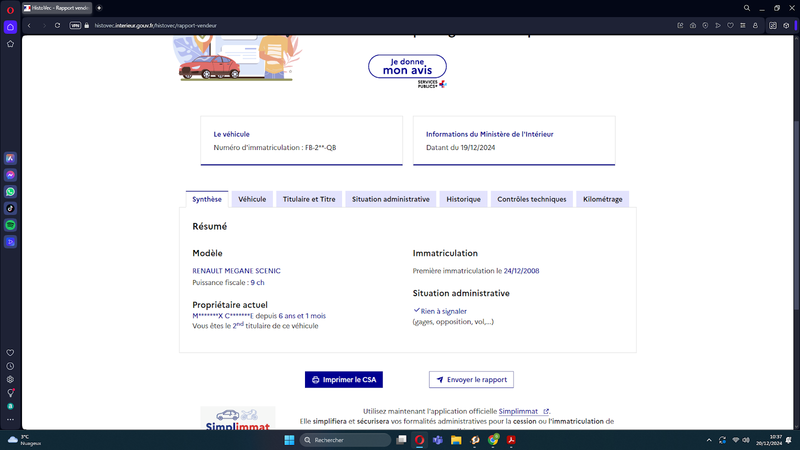800x450 pixels.
Task: Open Messenger in the Opera sidebar
Action: pos(10,175)
